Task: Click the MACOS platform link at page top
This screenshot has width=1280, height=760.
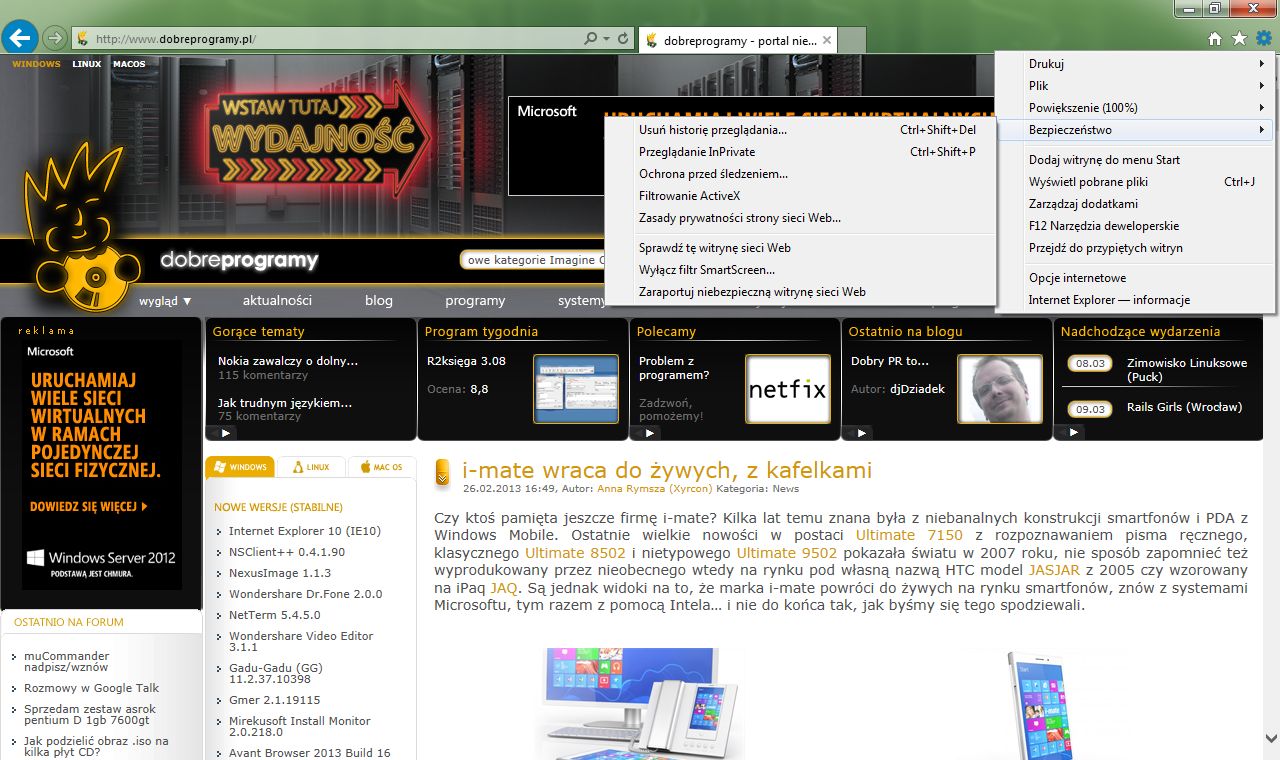Action: [x=129, y=64]
